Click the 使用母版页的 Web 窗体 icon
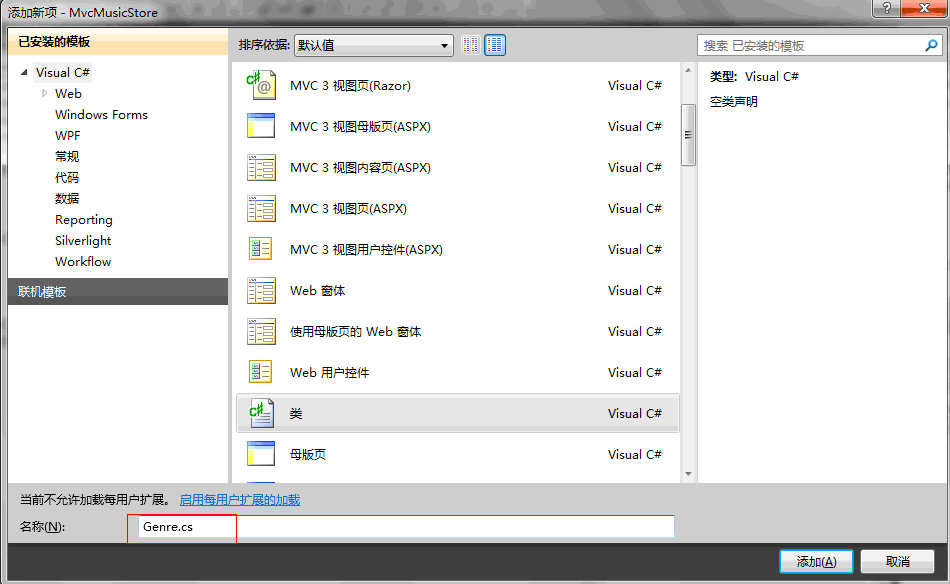This screenshot has height=584, width=950. (x=261, y=331)
